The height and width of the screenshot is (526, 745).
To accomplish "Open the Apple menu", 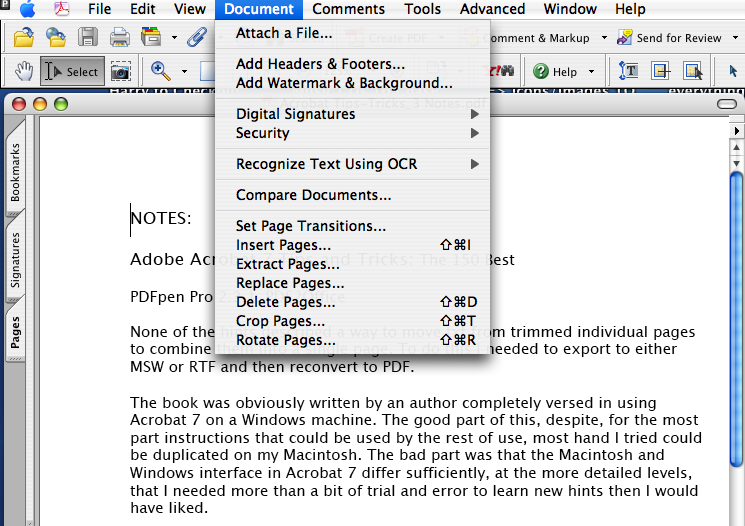I will 27,9.
